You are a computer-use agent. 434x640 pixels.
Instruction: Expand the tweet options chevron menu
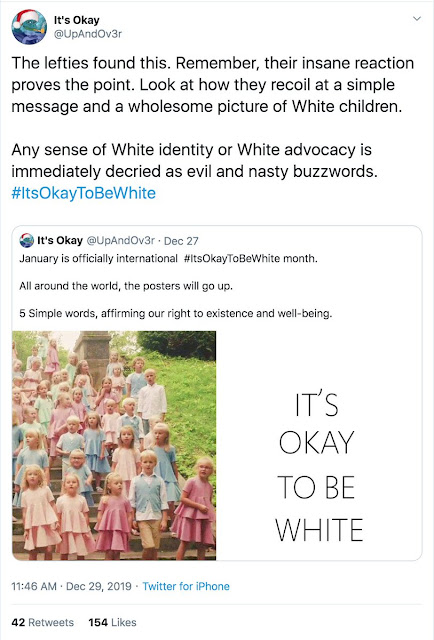coord(416,19)
